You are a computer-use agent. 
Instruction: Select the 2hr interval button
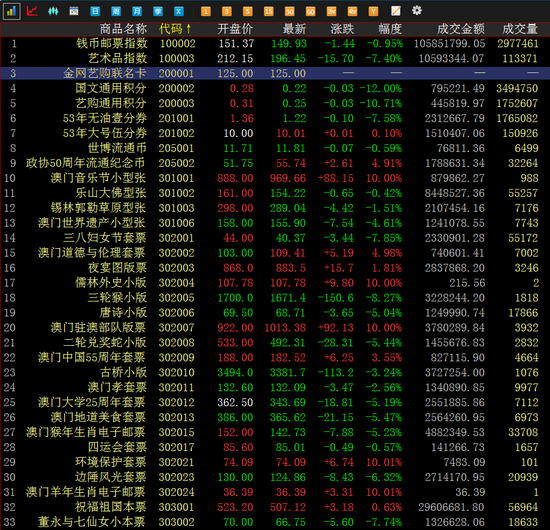[331, 12]
